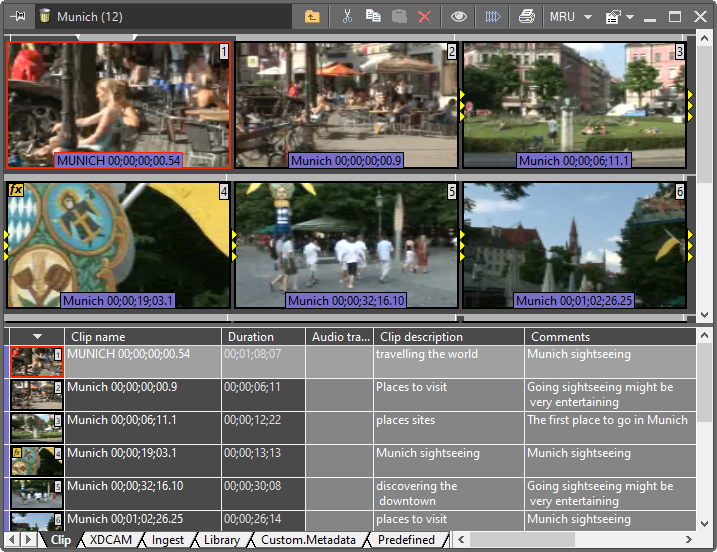This screenshot has width=717, height=552.
Task: Toggle the eye preview icon
Action: coord(458,16)
